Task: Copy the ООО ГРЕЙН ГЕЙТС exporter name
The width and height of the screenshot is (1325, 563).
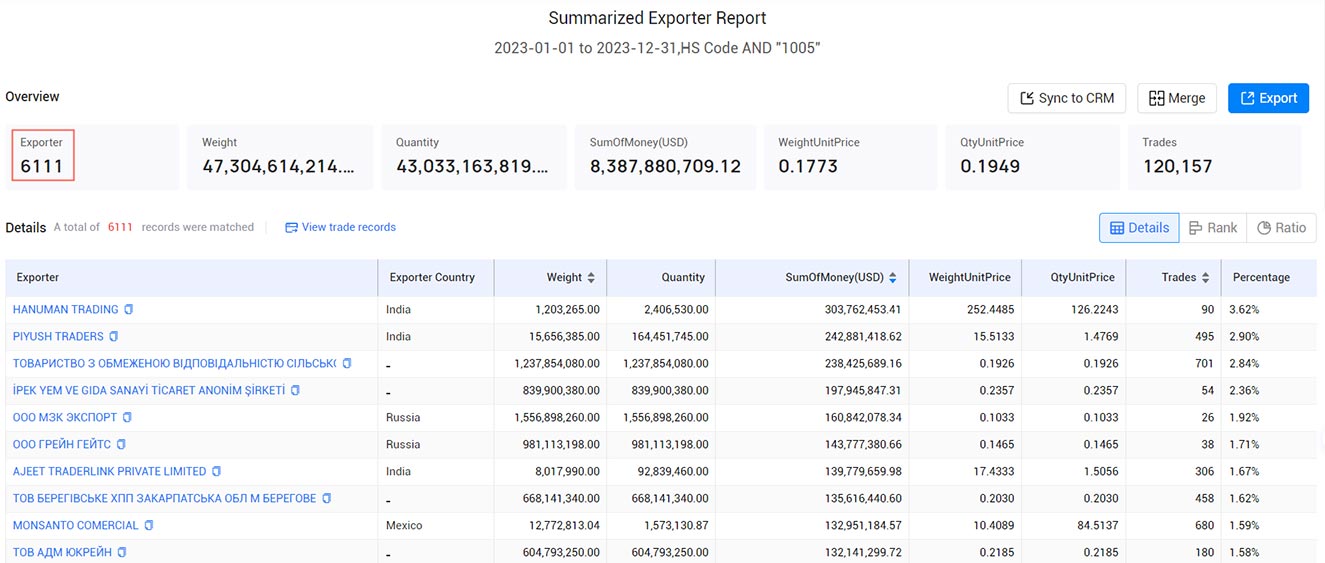Action: pyautogui.click(x=121, y=445)
